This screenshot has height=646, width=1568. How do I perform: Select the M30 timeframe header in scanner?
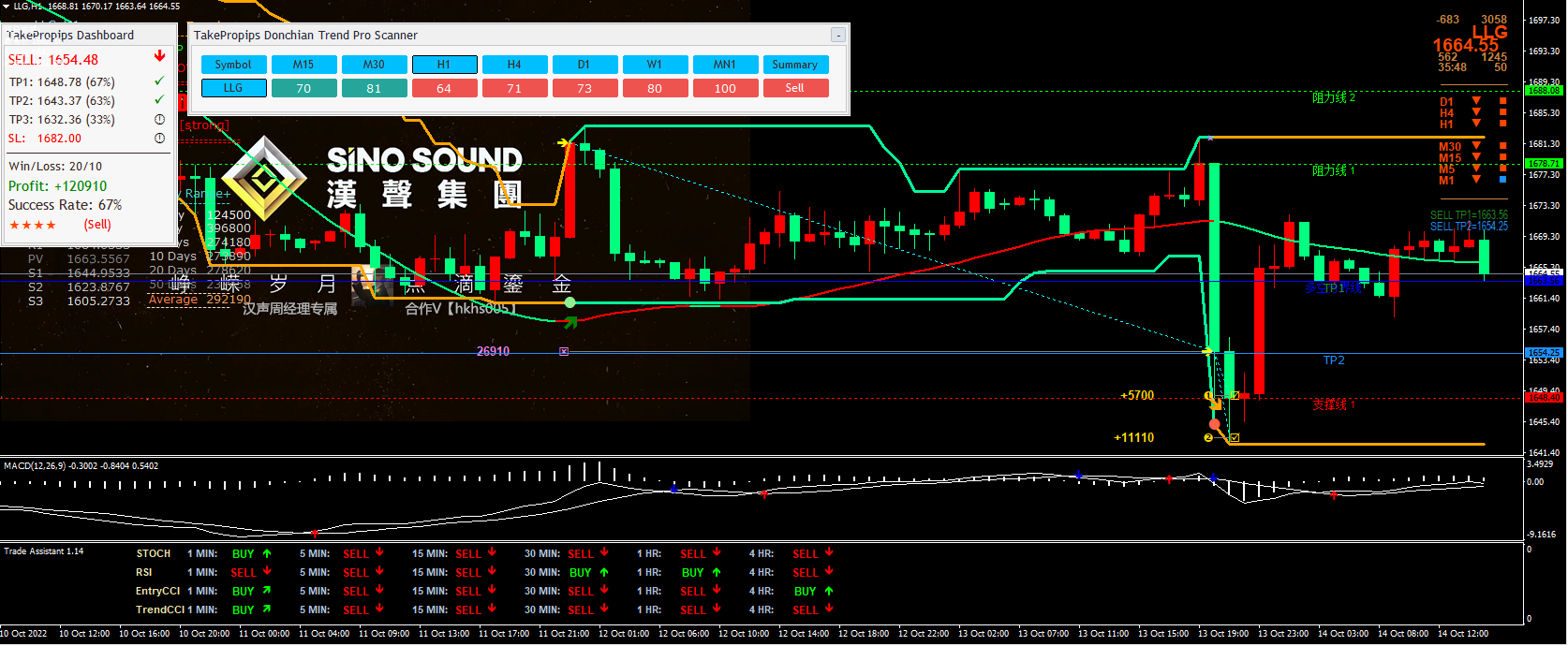(374, 65)
